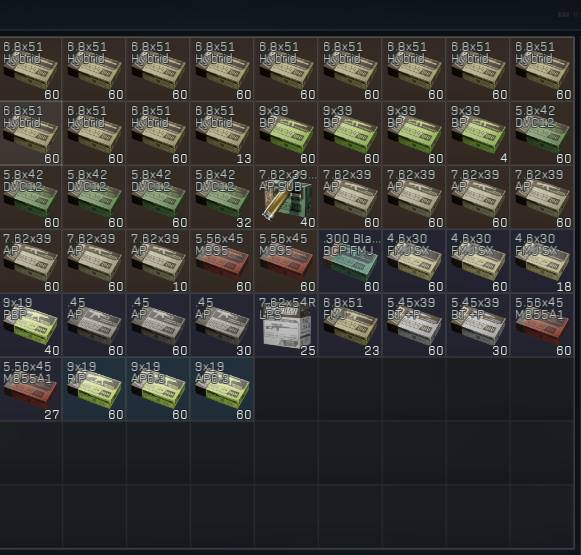Select the 6.8x51 Hybrid pack with 13 rounds

point(222,133)
